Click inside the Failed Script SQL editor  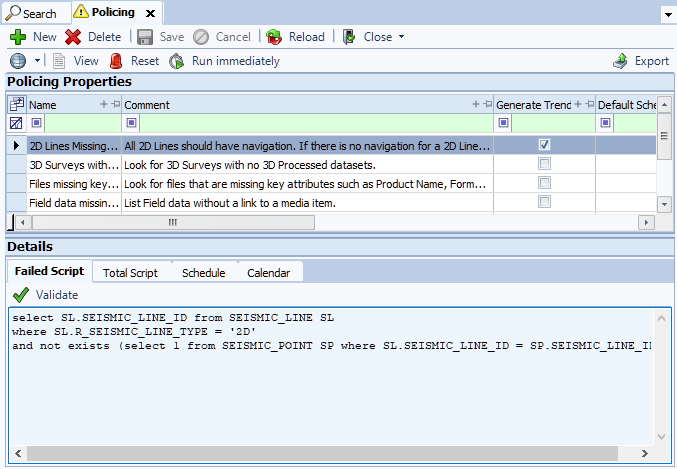331,377
